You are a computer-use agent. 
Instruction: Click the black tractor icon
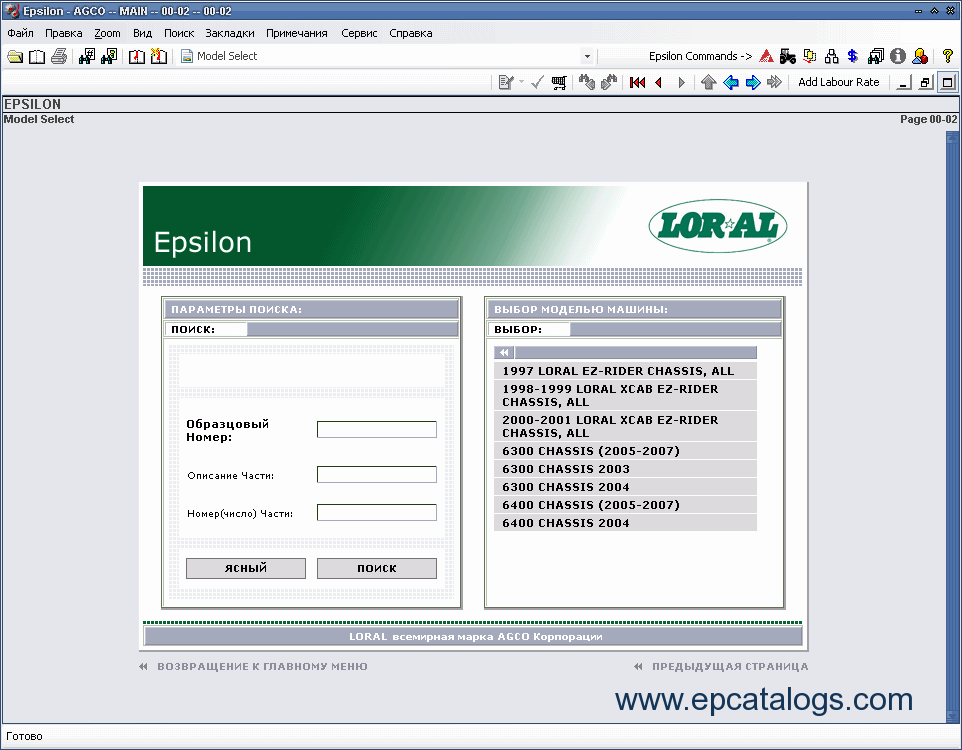pyautogui.click(x=788, y=56)
